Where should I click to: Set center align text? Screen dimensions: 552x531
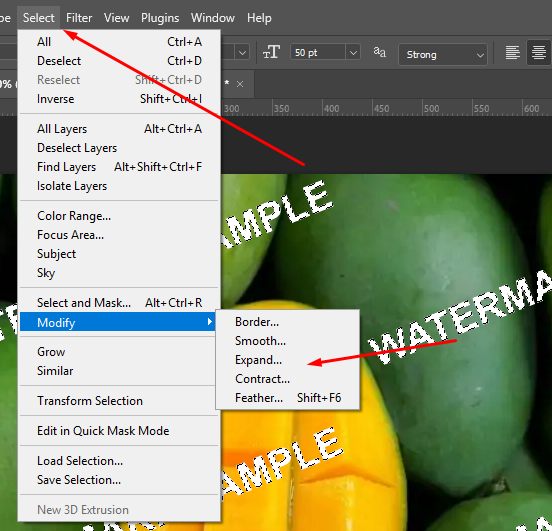point(538,53)
